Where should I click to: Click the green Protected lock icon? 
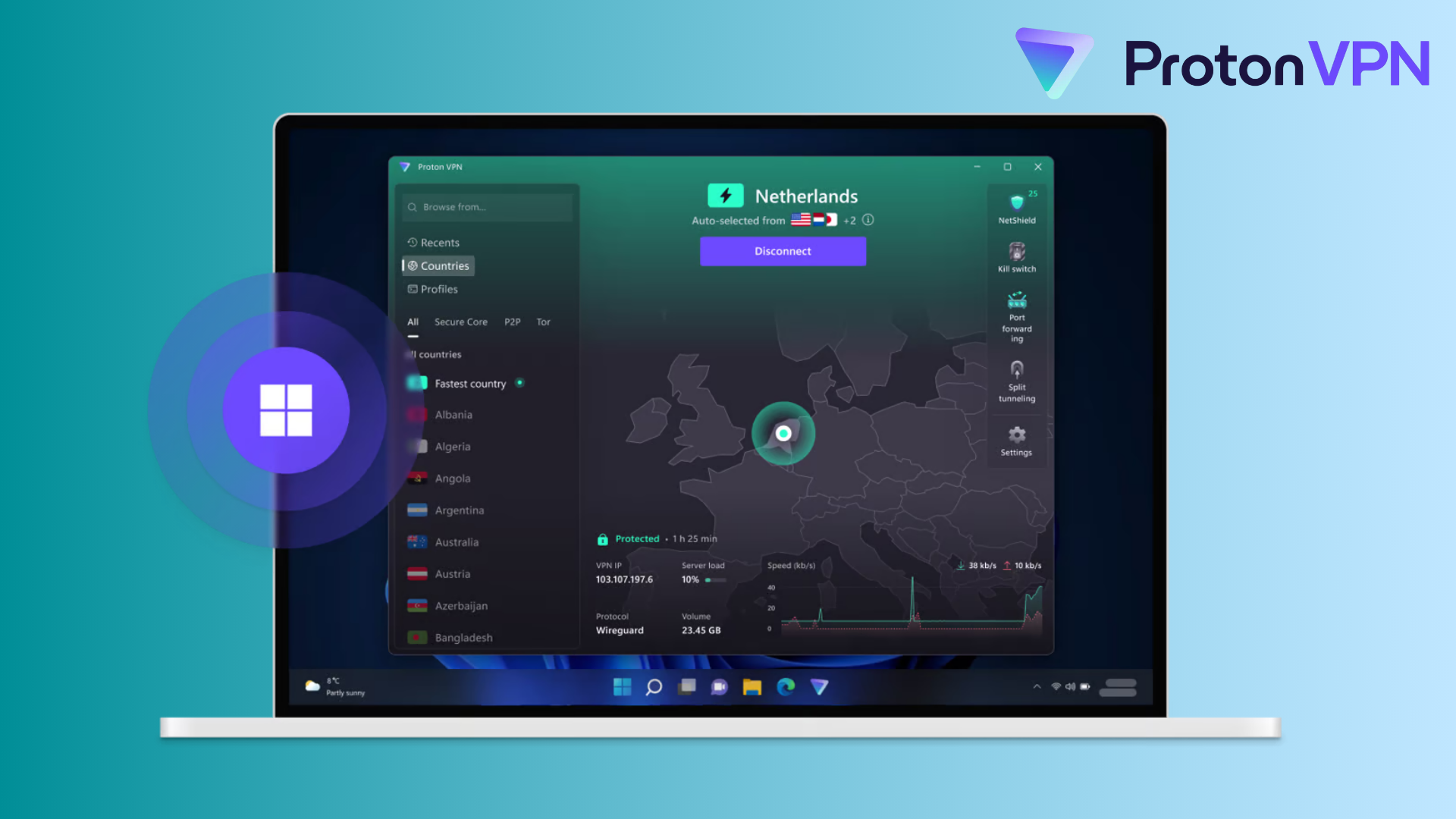602,539
